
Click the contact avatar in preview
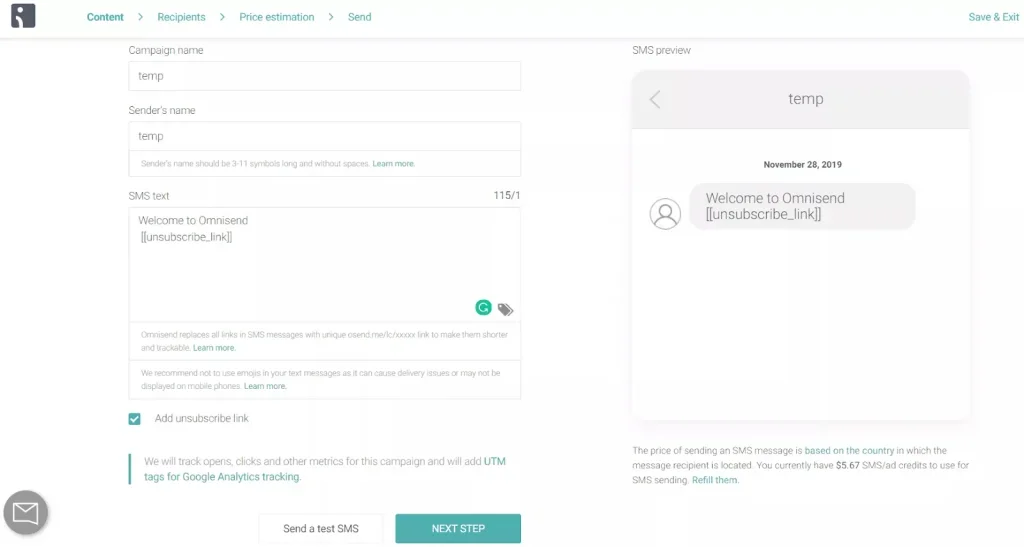click(x=665, y=213)
